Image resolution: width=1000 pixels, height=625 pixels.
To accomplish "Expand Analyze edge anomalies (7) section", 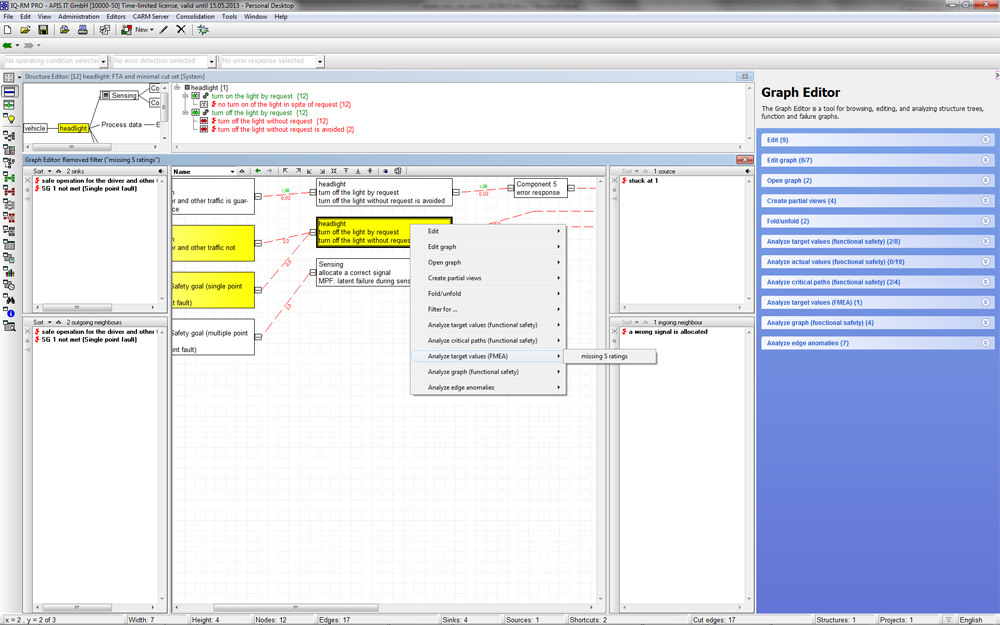I will click(x=985, y=343).
